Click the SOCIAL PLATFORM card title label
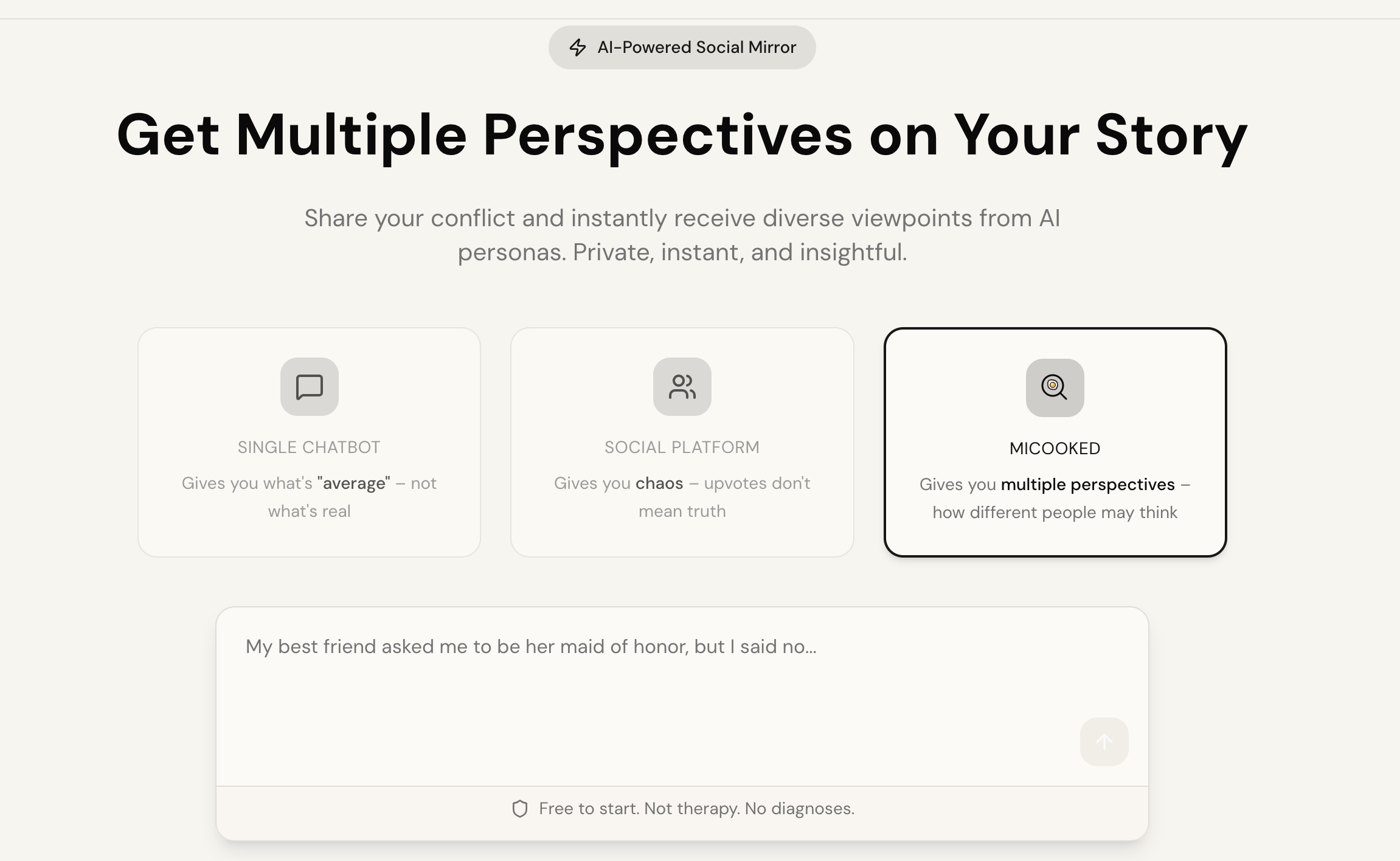Viewport: 1400px width, 861px height. tap(682, 446)
